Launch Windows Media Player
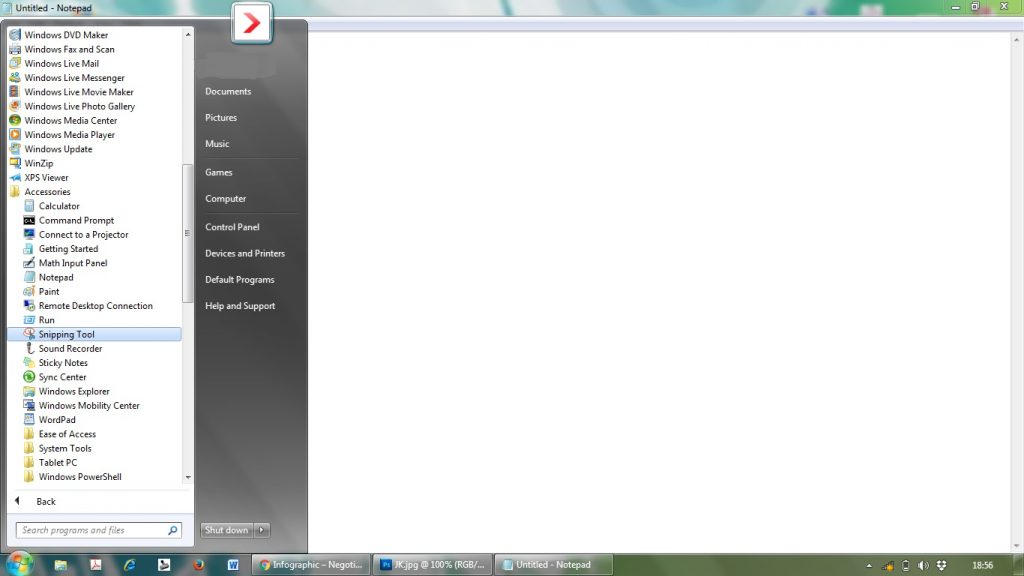Screen dimensions: 1024x576 [68, 134]
